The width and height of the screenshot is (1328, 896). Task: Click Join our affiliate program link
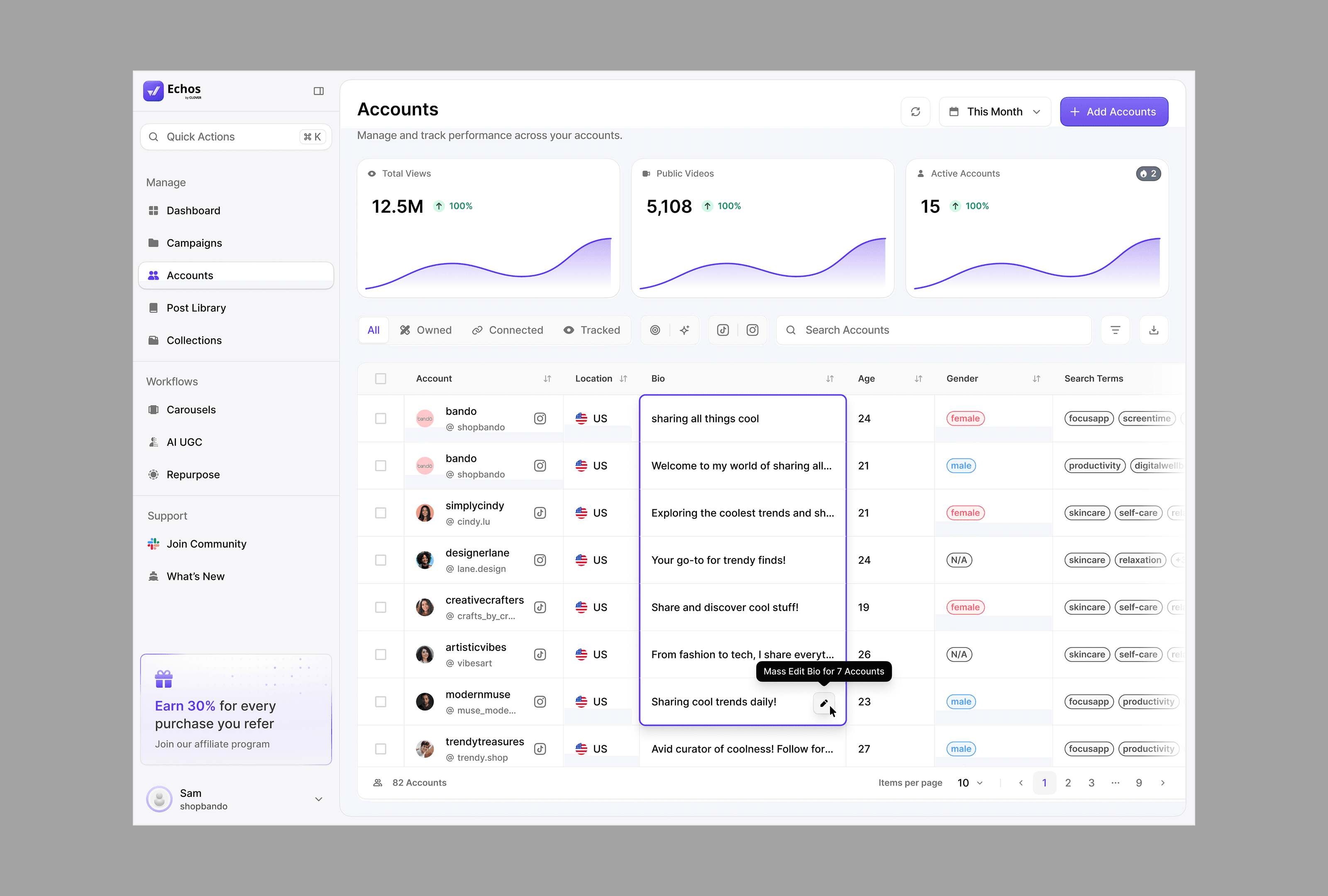coord(212,744)
